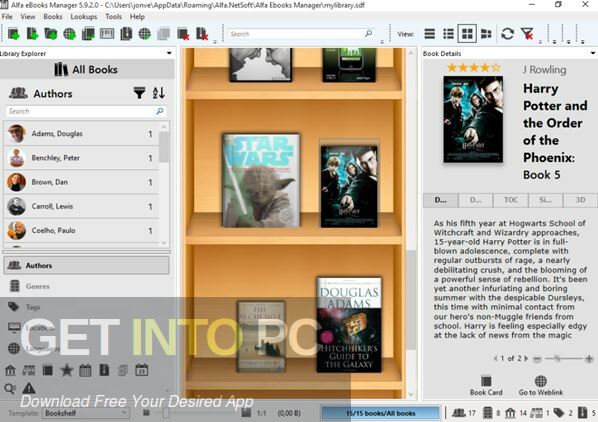Click the add book toolbar icon

(13, 34)
